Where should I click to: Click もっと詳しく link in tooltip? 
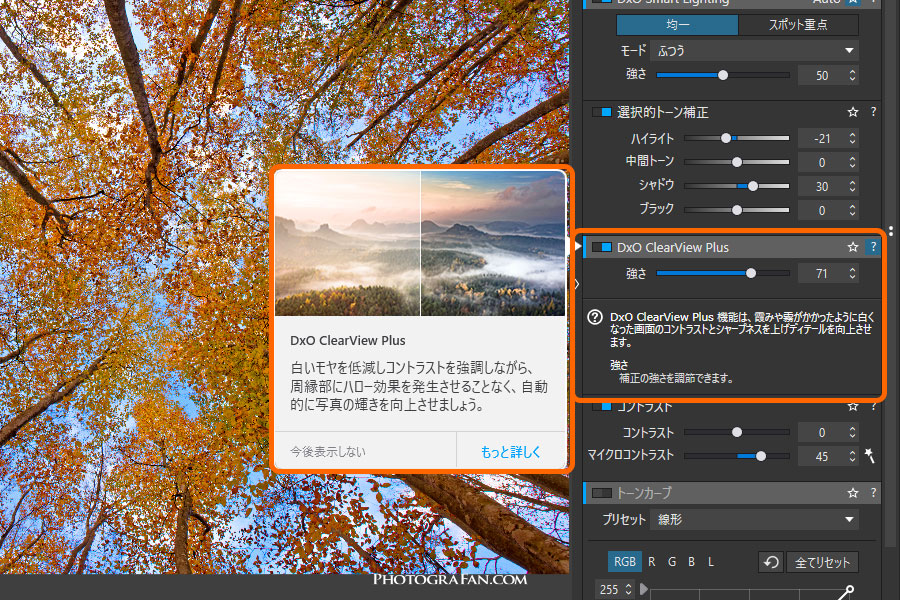pos(511,452)
